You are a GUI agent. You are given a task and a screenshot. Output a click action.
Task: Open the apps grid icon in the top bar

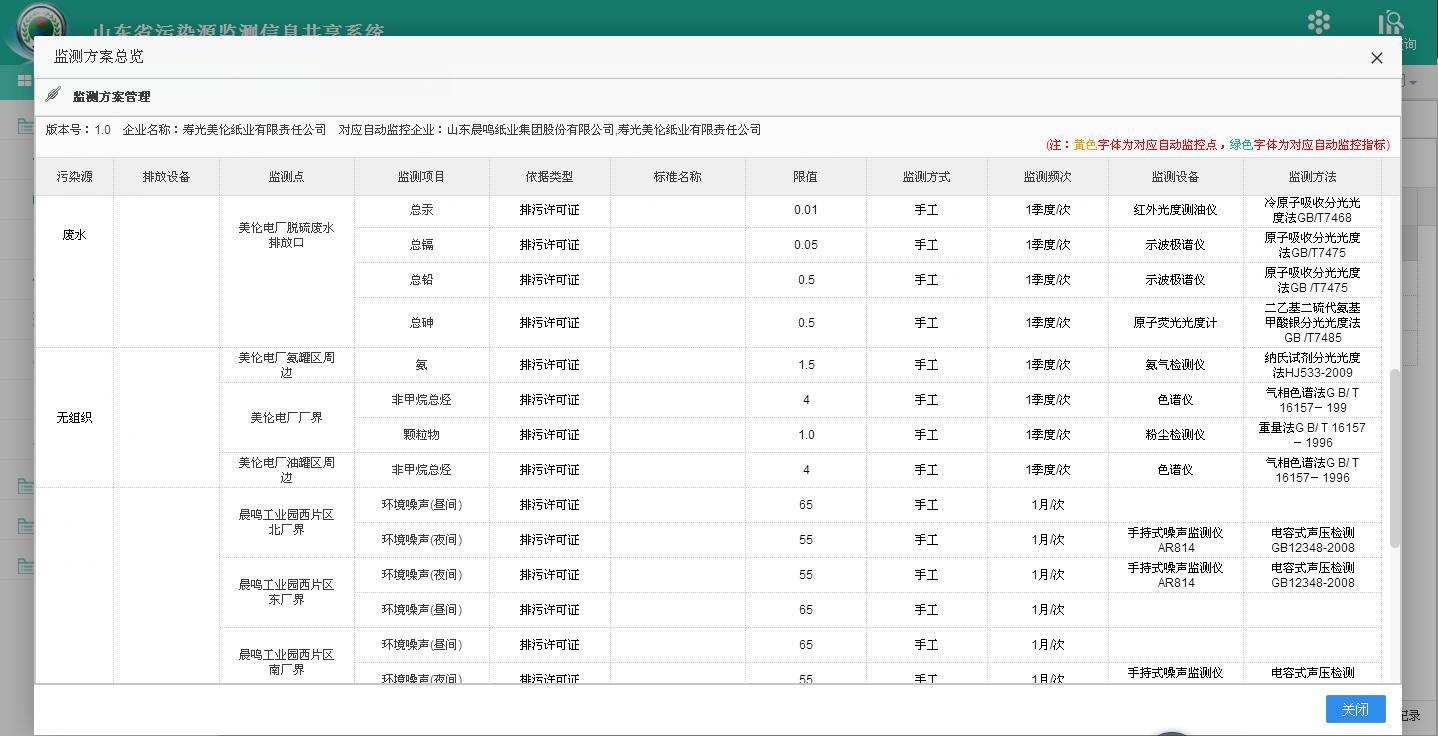point(1318,22)
